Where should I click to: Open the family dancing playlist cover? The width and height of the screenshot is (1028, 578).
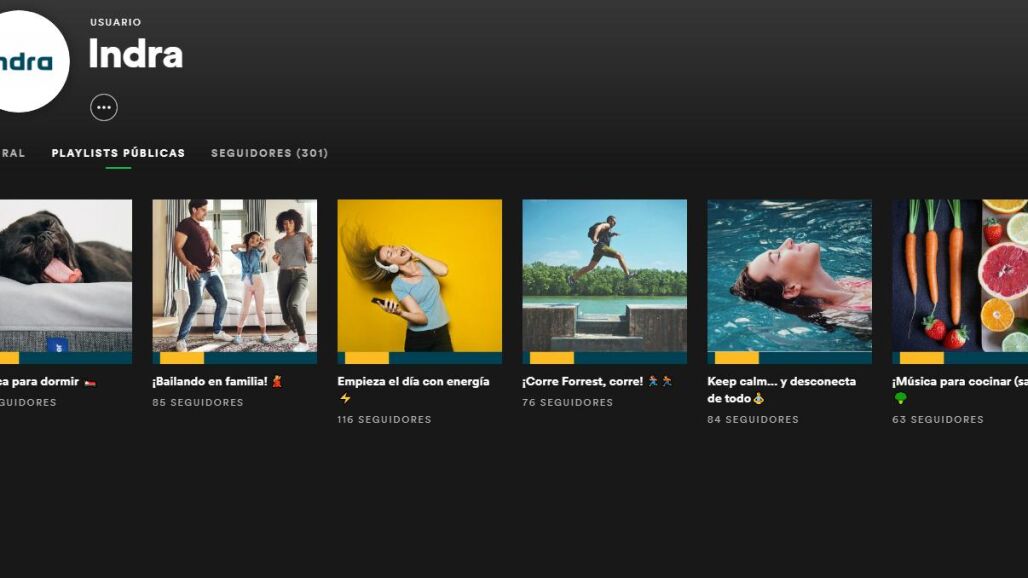[235, 282]
